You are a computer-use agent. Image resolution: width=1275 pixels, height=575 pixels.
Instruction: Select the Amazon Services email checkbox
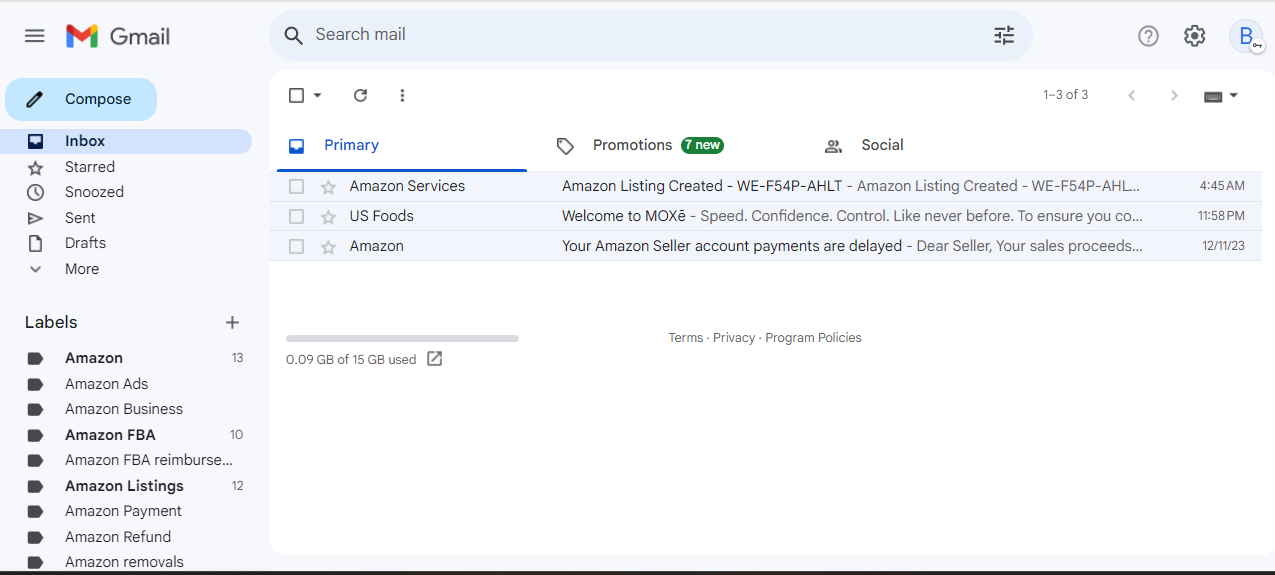pyautogui.click(x=296, y=186)
